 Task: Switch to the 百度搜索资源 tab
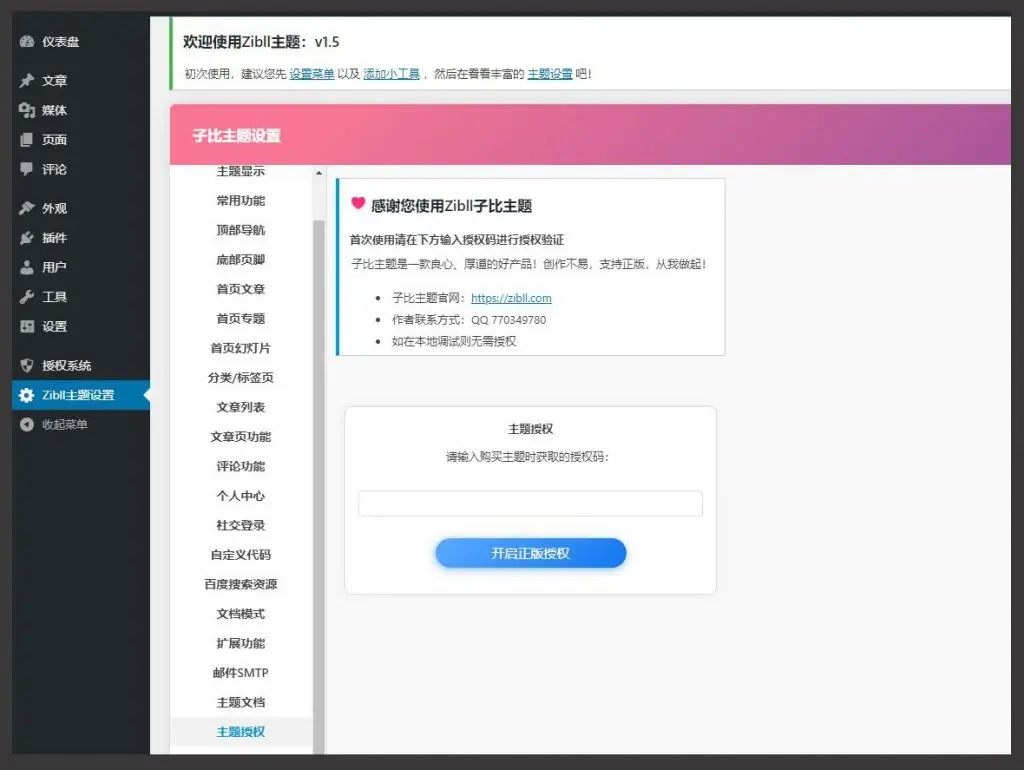pos(241,584)
